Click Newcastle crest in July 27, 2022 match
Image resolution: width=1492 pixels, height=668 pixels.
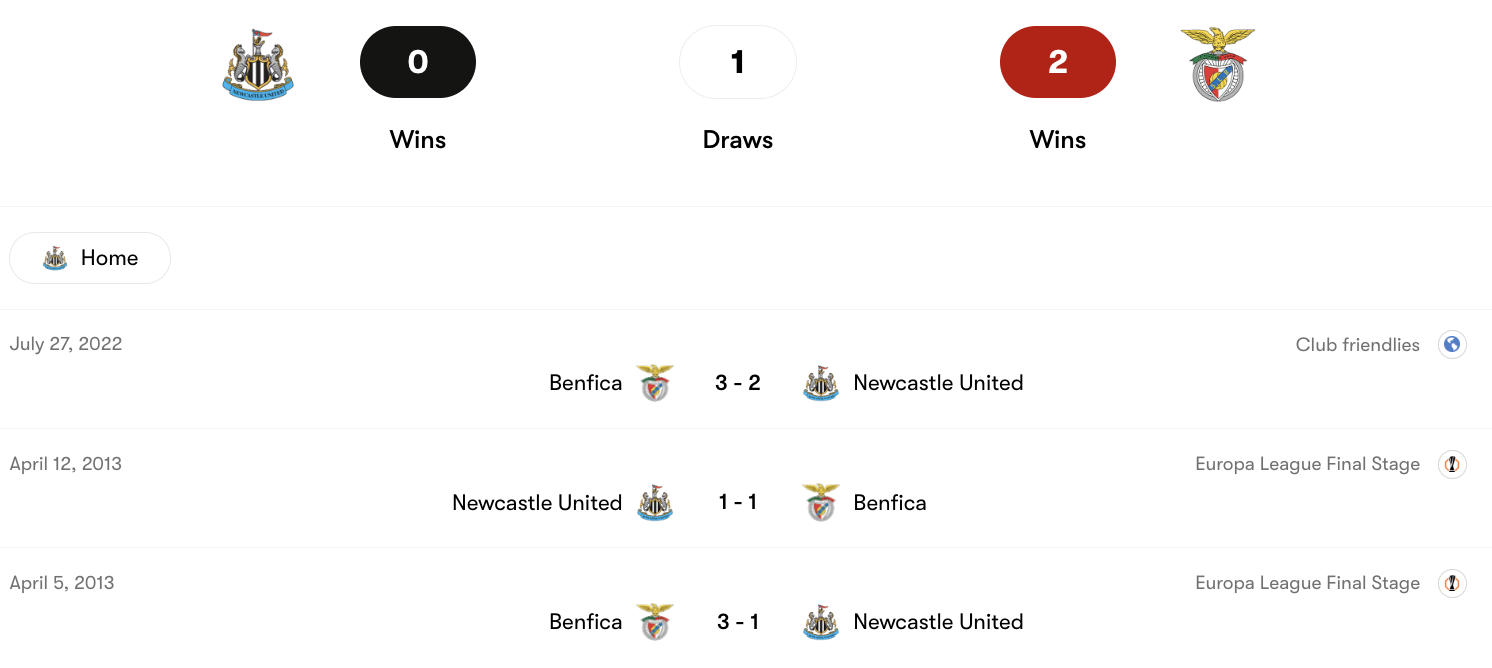point(821,383)
